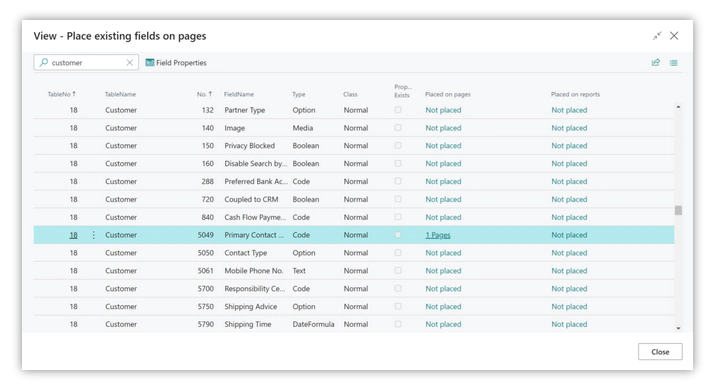Click Not placed reports link for Privacy Blocked
Screen dimensions: 719x391
[x=569, y=145]
